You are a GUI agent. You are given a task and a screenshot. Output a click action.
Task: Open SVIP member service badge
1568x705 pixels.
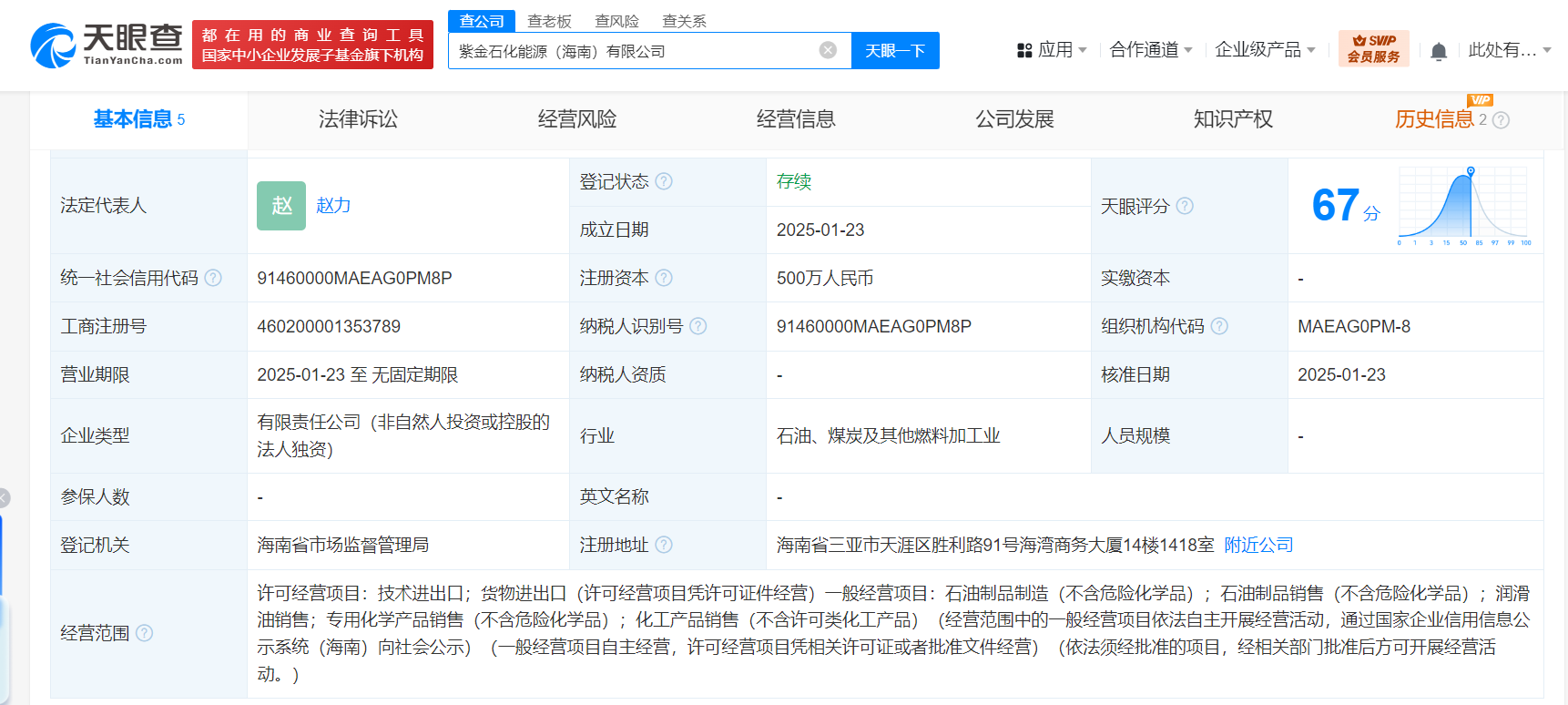tap(1373, 49)
